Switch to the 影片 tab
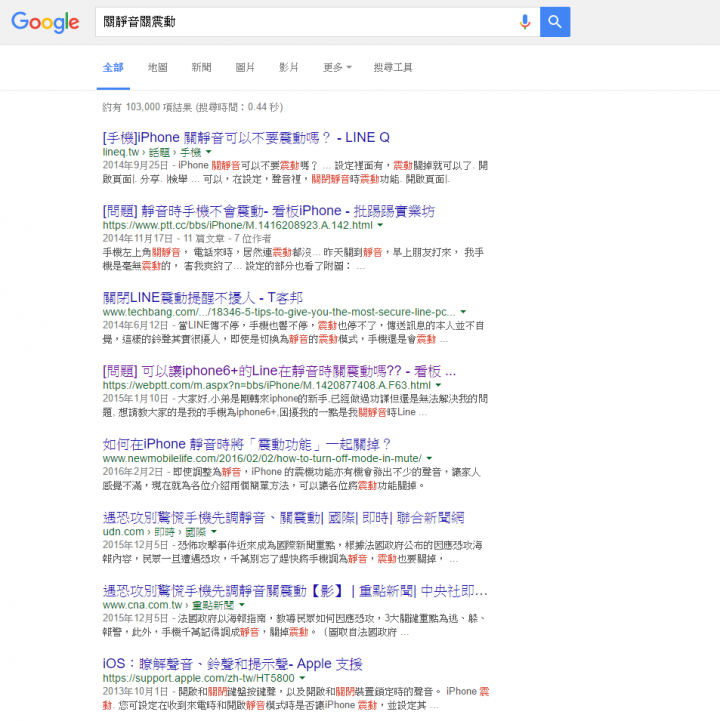The image size is (720, 721). [289, 68]
